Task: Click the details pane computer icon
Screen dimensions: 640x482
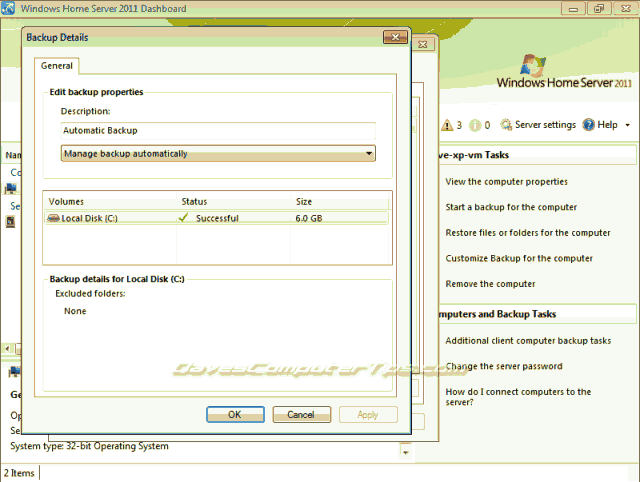Action: point(14,371)
